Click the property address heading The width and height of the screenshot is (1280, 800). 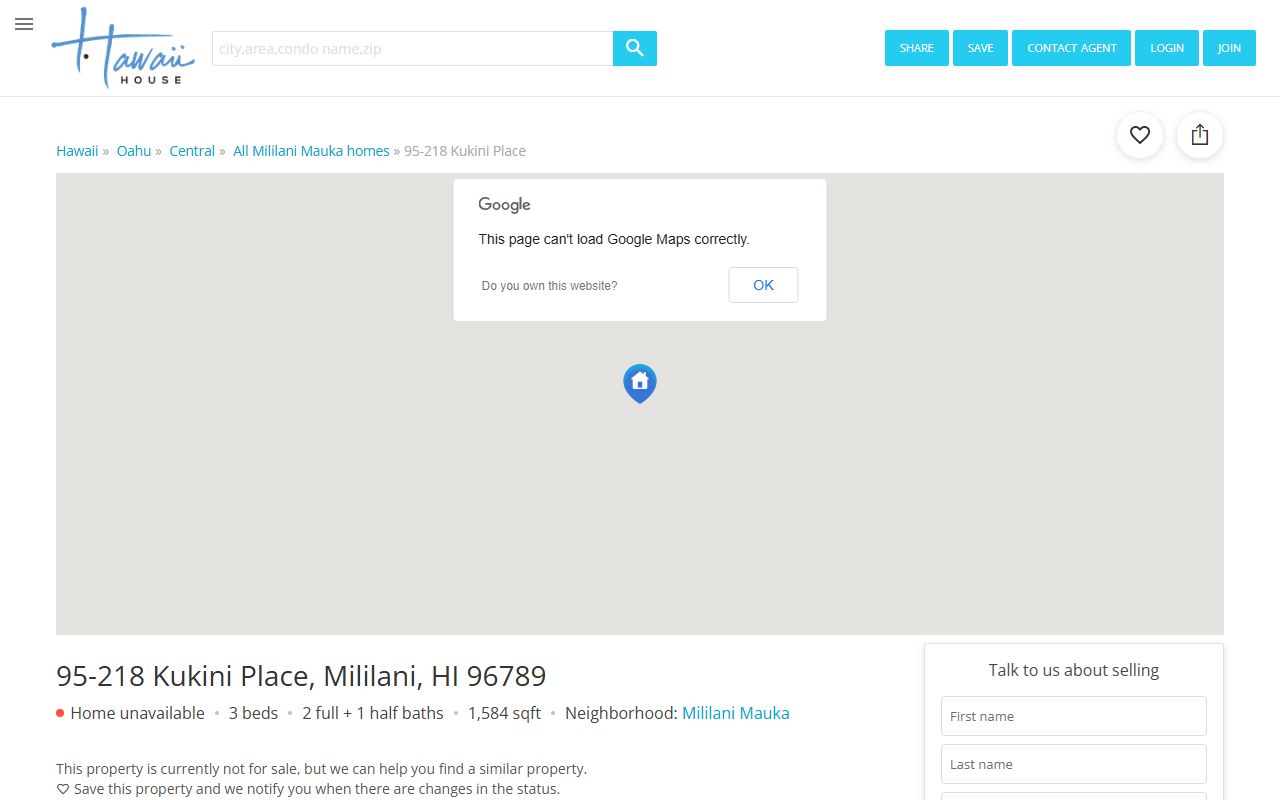click(301, 676)
